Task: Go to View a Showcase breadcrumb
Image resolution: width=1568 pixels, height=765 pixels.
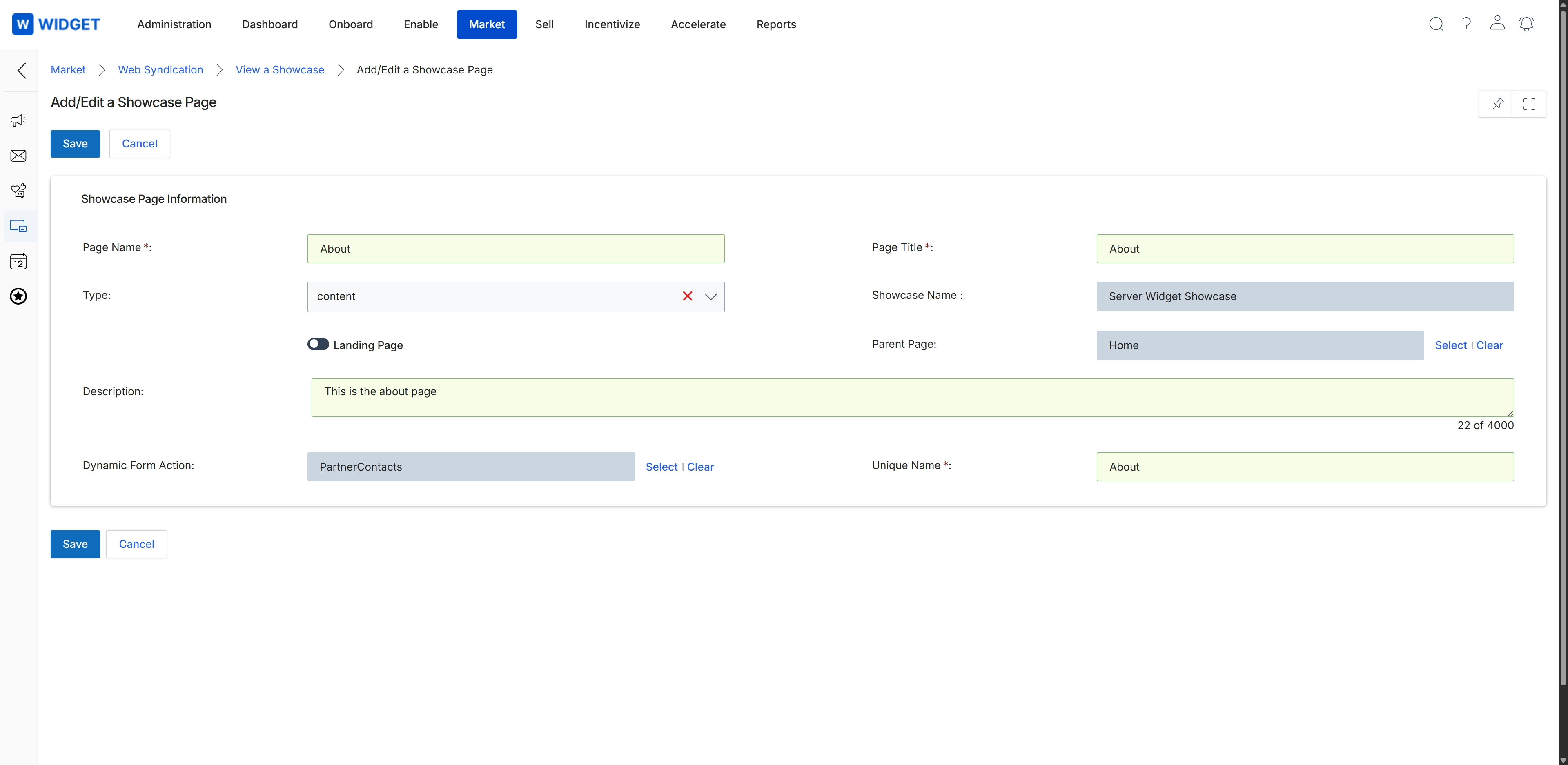Action: pos(280,70)
